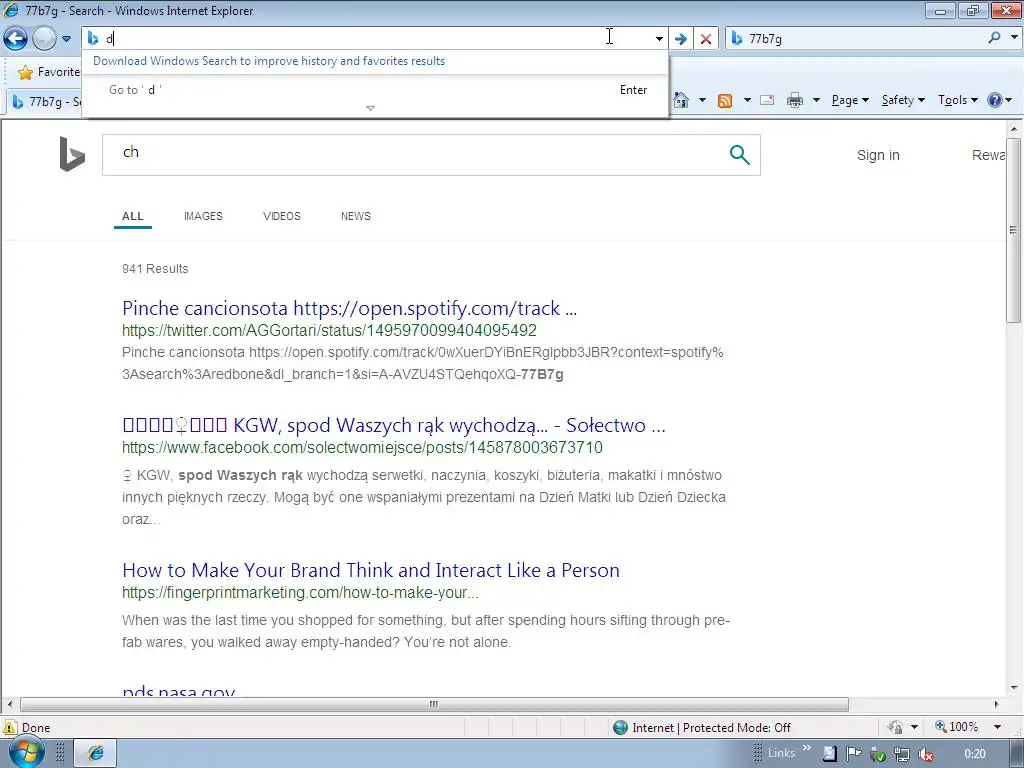Open the recent pages dropdown arrow

[66, 39]
